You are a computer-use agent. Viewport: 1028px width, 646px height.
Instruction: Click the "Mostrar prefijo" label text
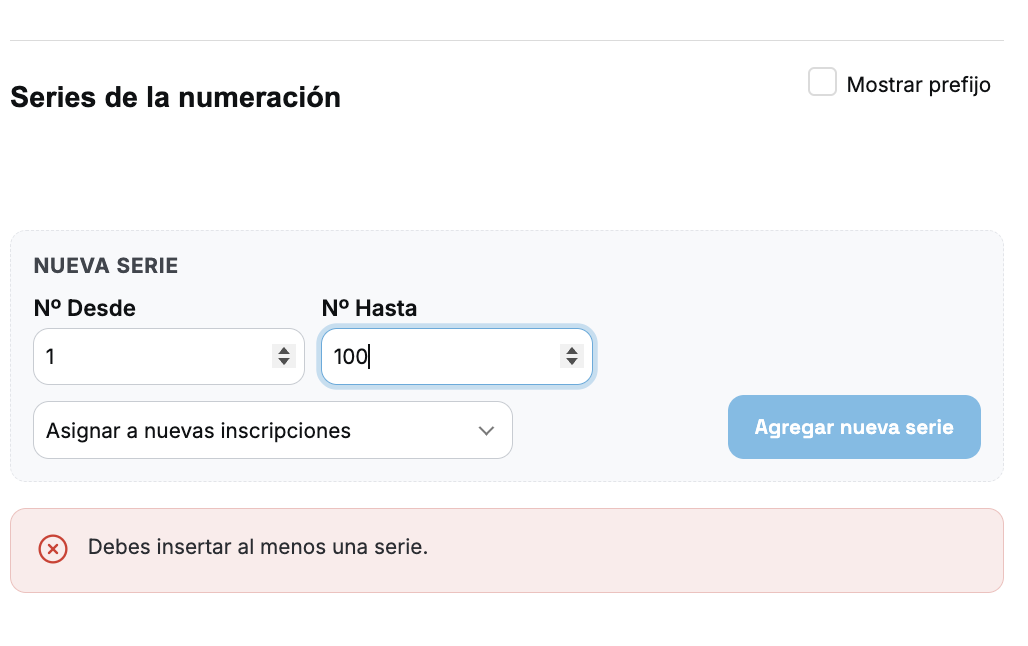click(x=919, y=85)
